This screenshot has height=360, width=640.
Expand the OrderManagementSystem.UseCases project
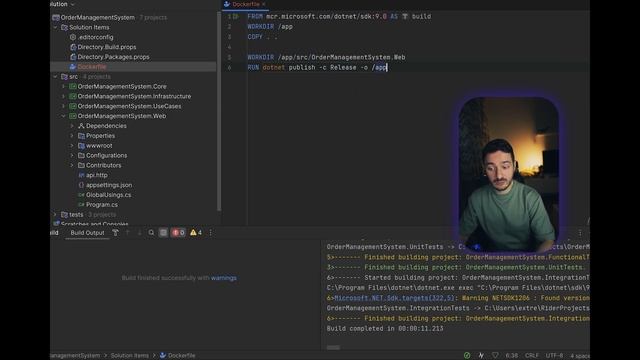coord(64,106)
